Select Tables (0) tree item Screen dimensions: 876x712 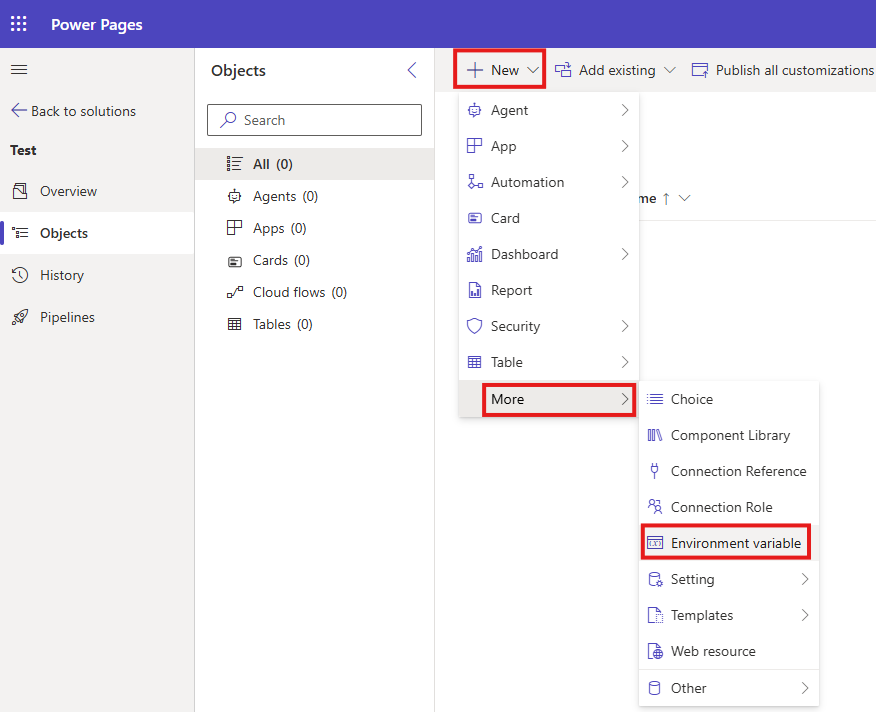(315, 324)
